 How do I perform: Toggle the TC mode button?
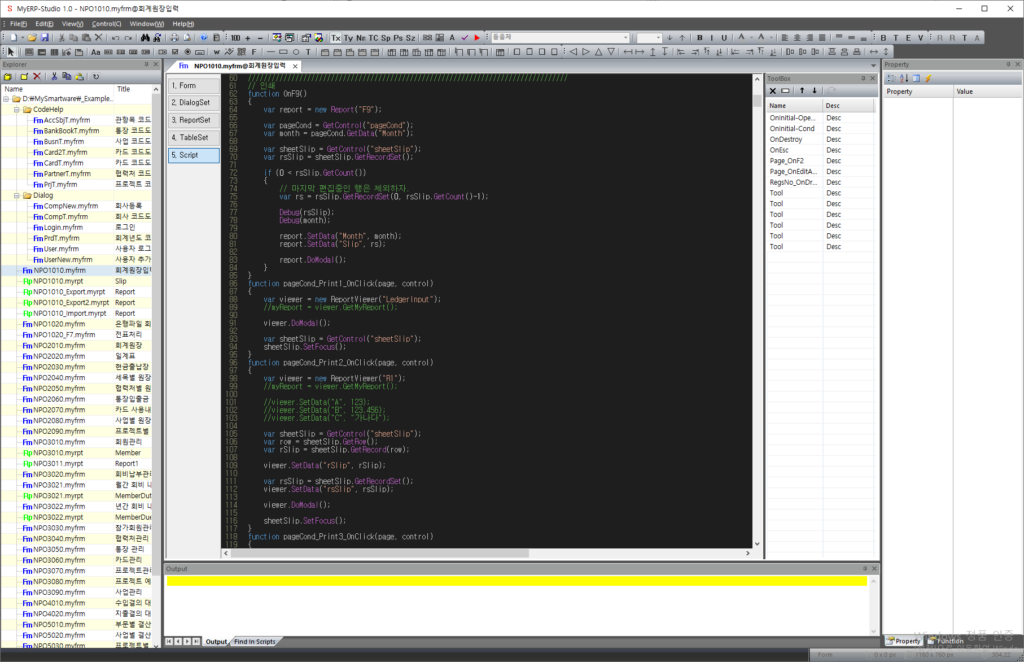pyautogui.click(x=373, y=38)
